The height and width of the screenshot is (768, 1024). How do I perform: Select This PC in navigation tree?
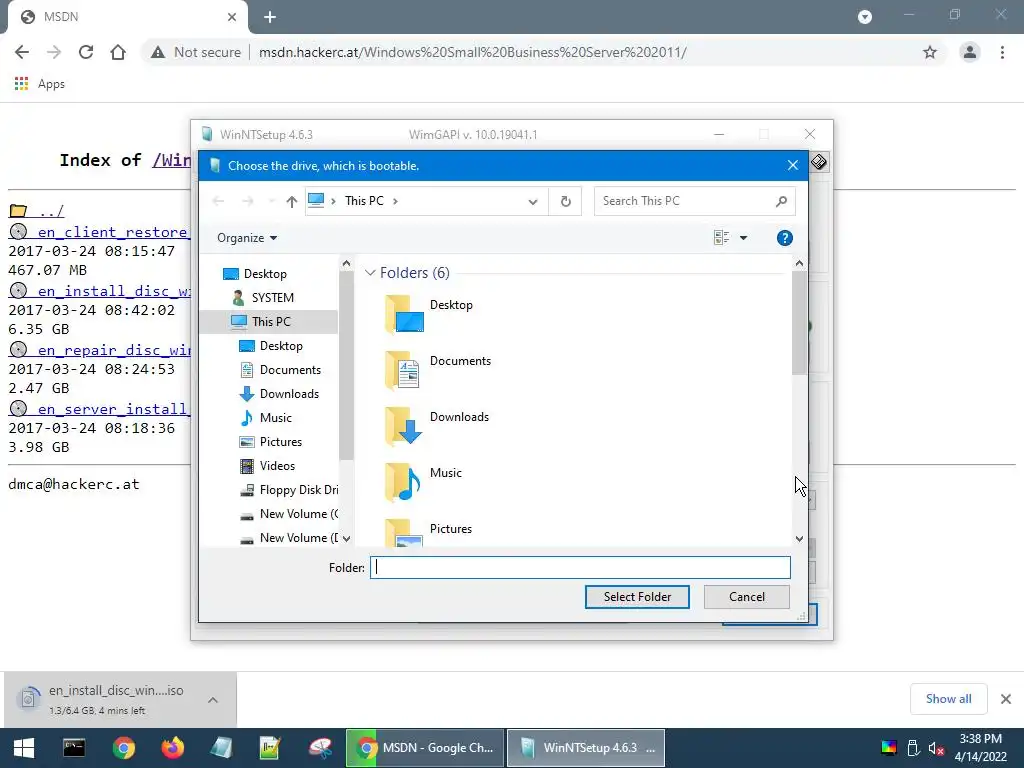(x=268, y=322)
